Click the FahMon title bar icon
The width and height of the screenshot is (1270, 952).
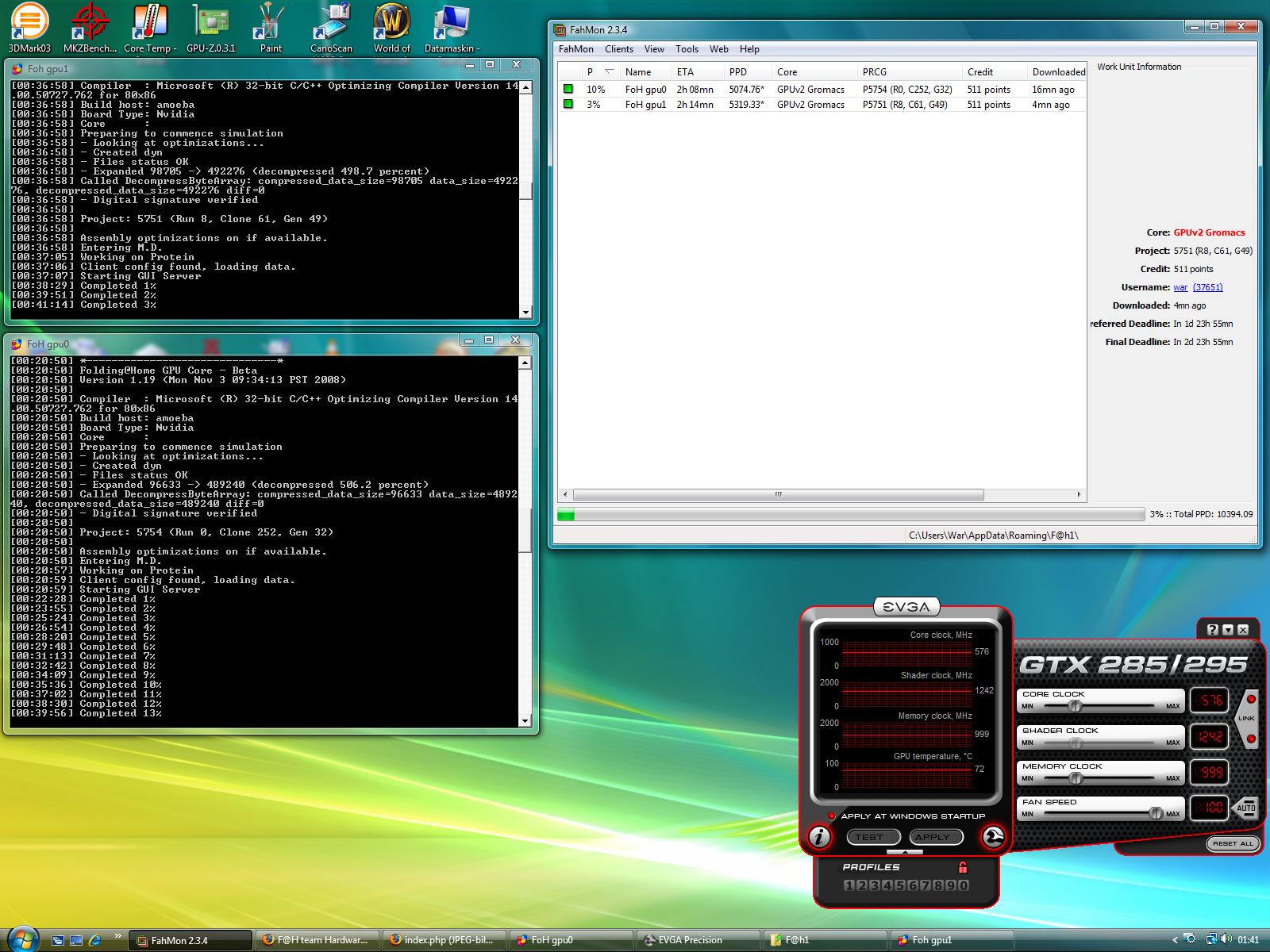point(560,30)
